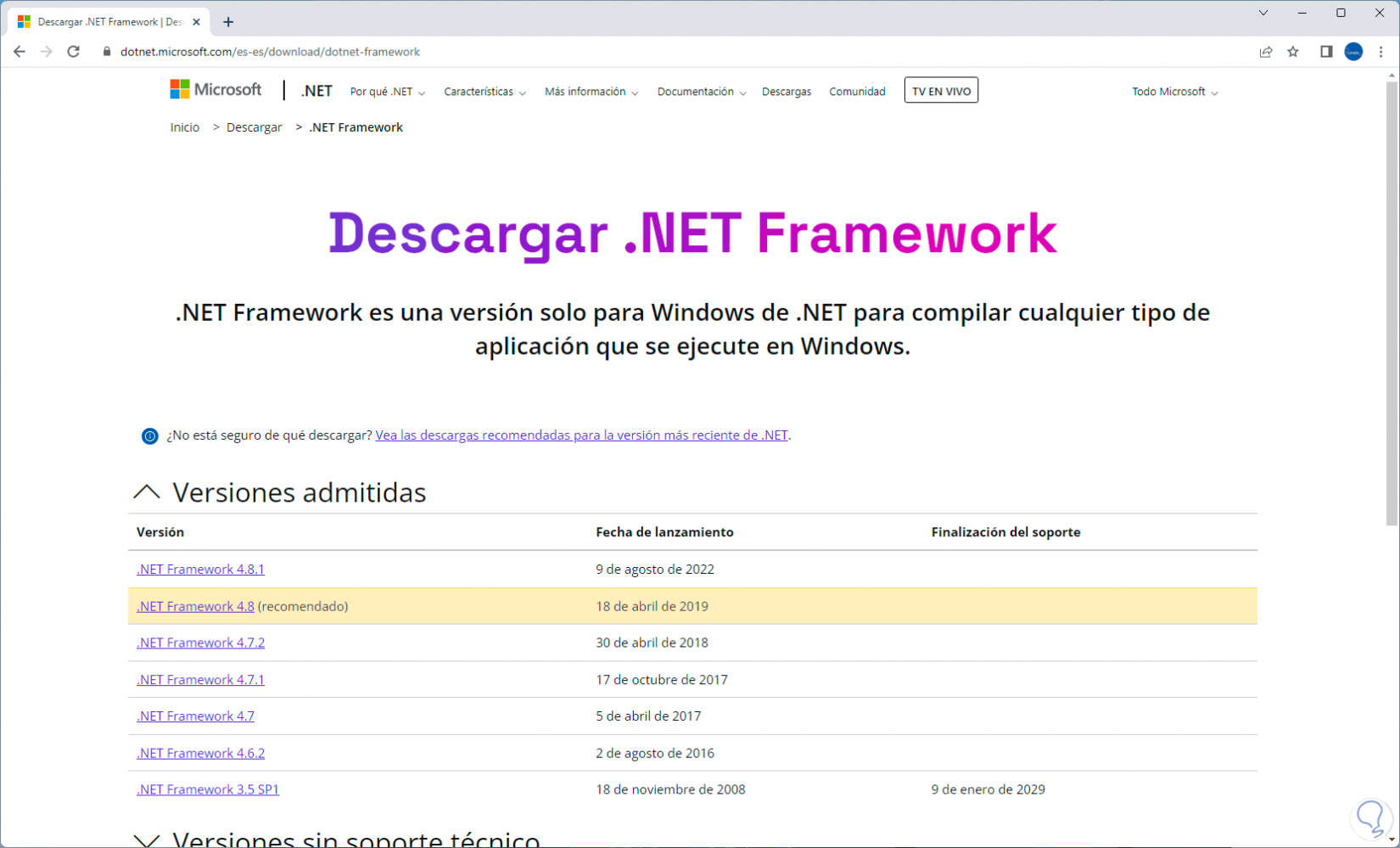The height and width of the screenshot is (848, 1400).
Task: Select the date 9 de agosto de 2022
Action: (x=655, y=570)
